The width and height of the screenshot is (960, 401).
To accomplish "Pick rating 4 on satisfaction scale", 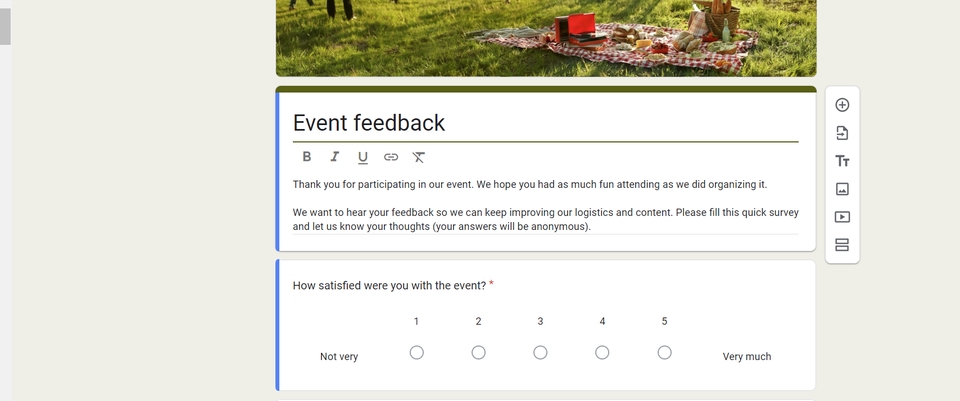I will tap(603, 352).
